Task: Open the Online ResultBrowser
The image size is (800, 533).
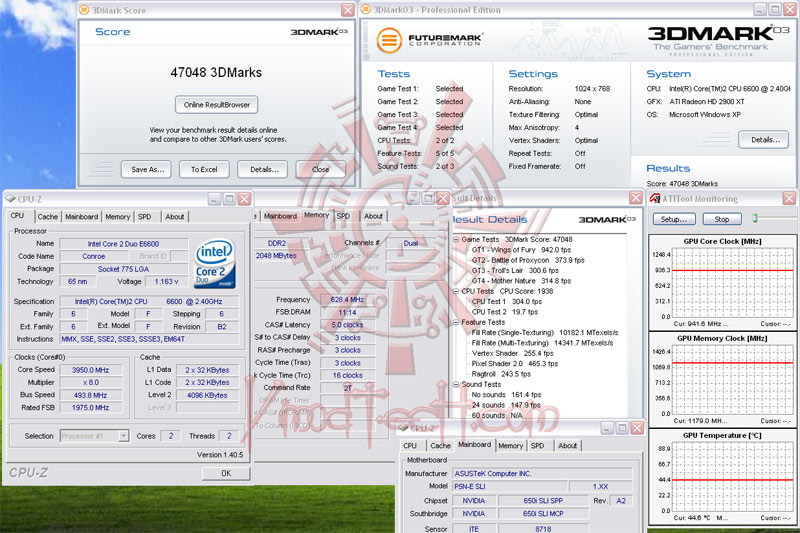Action: [x=216, y=105]
